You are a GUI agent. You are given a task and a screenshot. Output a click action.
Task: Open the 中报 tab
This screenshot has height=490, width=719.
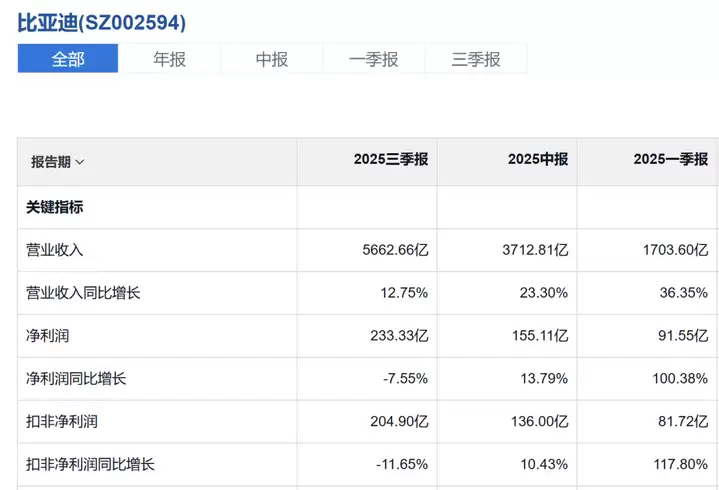coord(271,59)
